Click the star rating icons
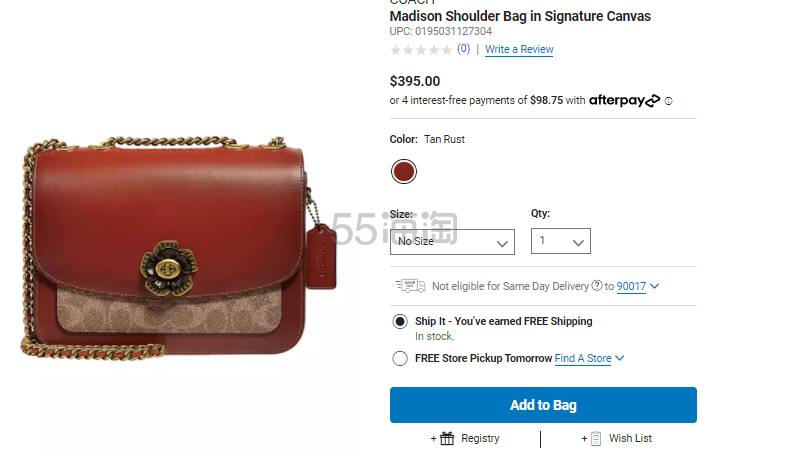This screenshot has height=457, width=789. pos(421,50)
